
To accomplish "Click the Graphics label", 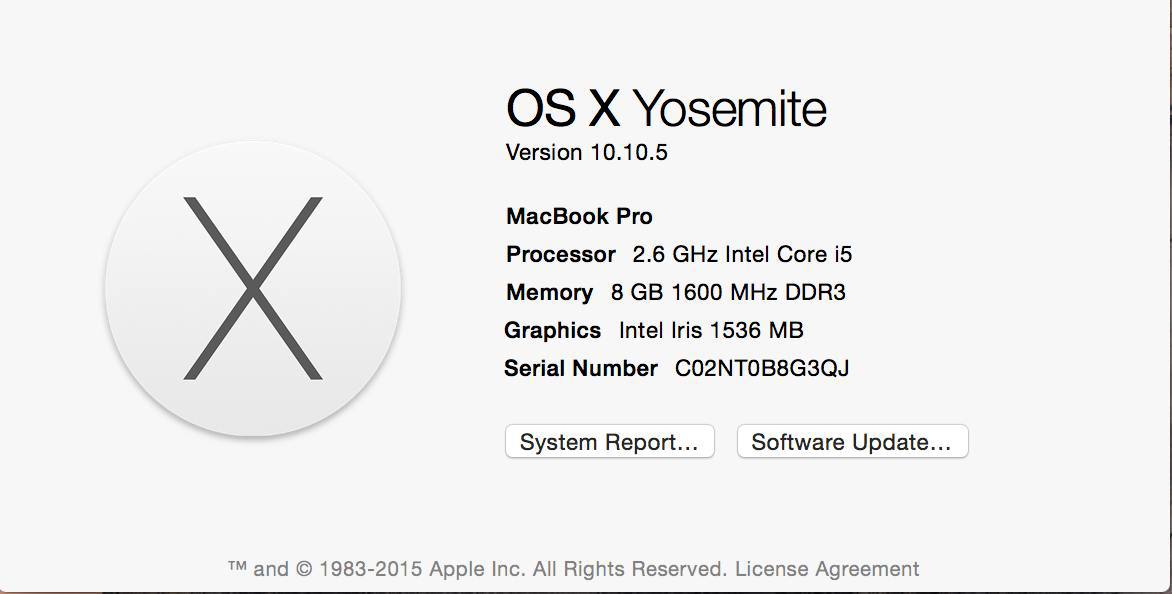I will [x=552, y=330].
